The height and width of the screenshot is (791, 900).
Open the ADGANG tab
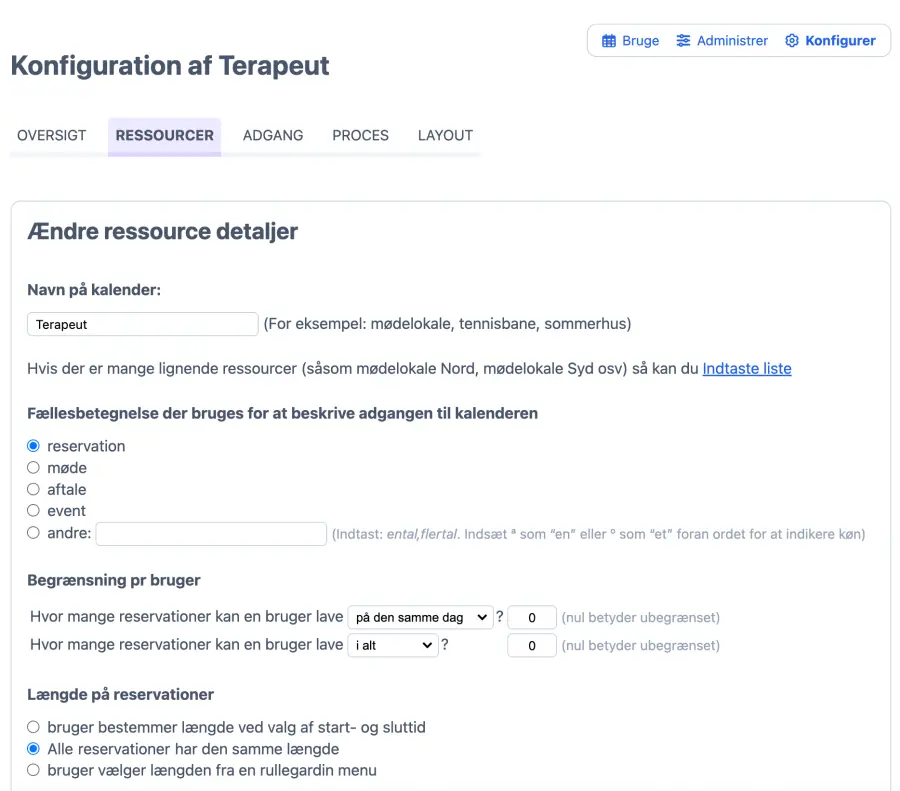(x=273, y=136)
